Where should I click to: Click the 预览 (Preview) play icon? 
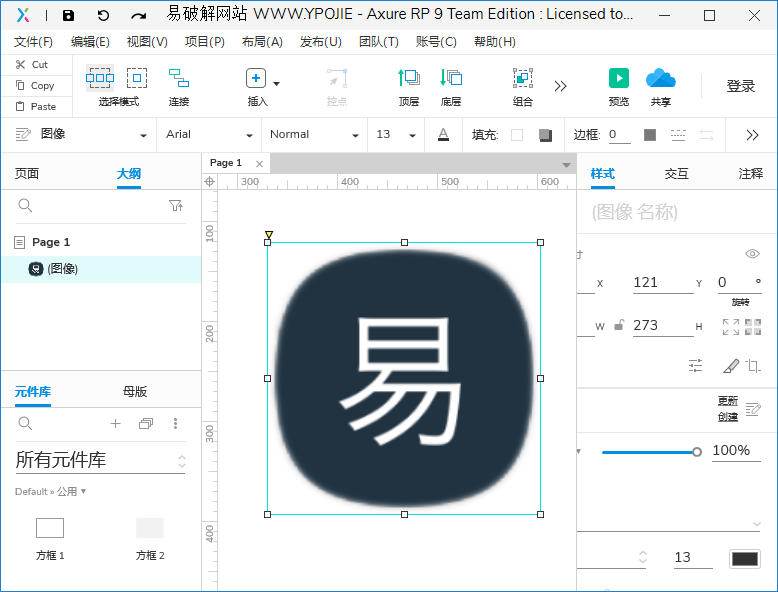(x=619, y=78)
